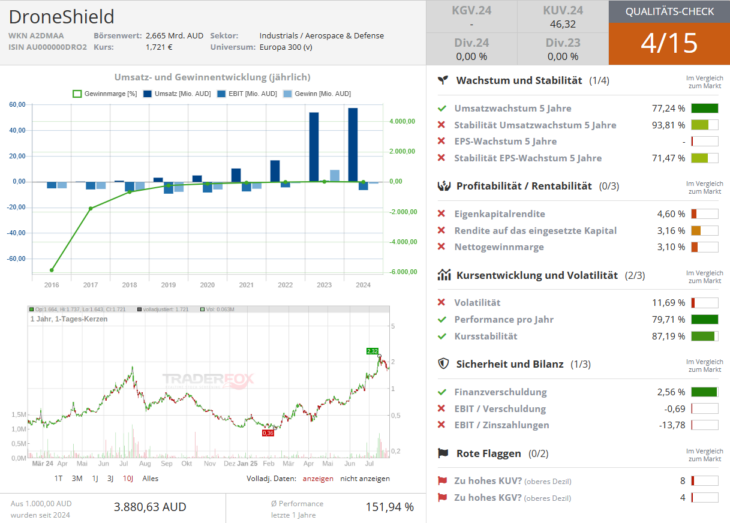Click the green check for Performance pro Jahr

tap(442, 319)
